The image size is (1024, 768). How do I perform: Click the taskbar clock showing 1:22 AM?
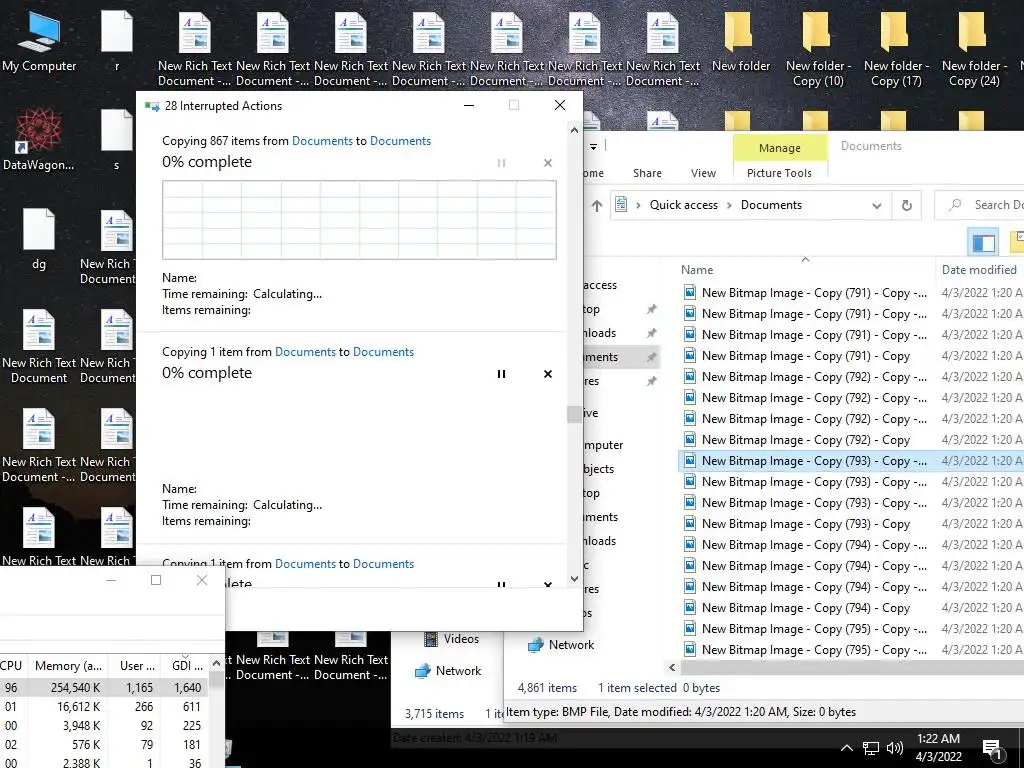pyautogui.click(x=938, y=748)
